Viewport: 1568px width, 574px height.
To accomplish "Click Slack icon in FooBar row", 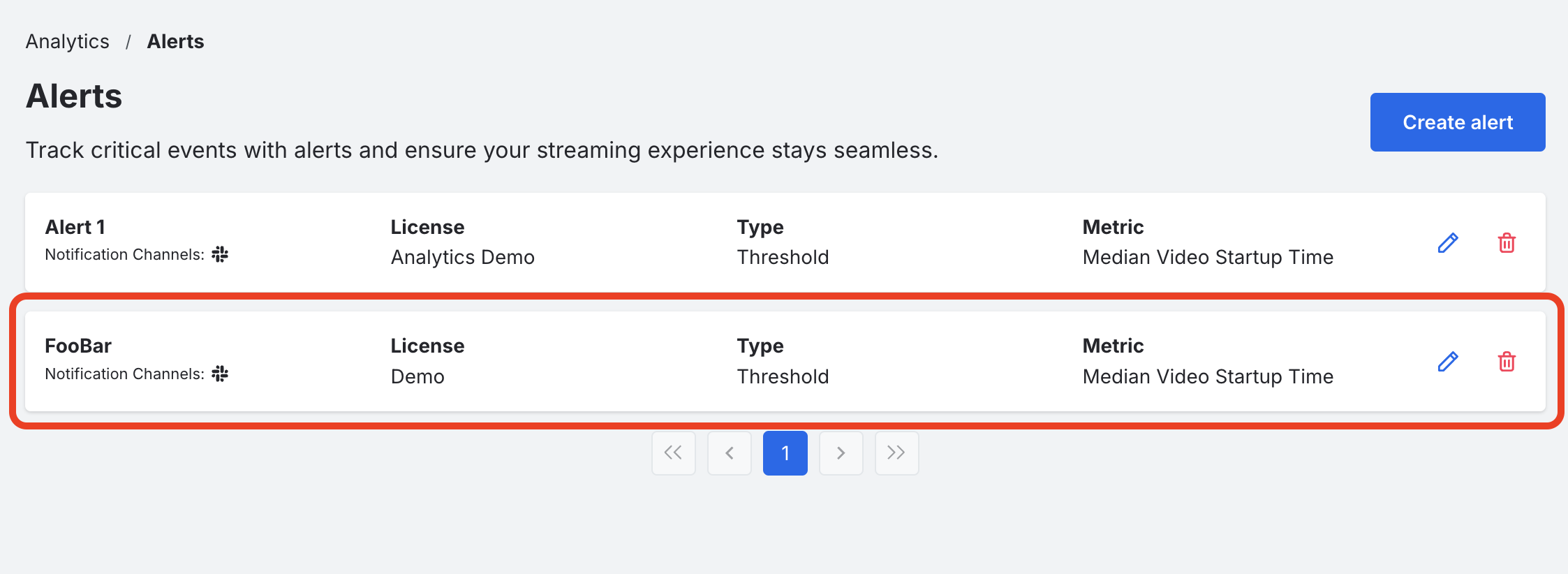I will pos(220,374).
